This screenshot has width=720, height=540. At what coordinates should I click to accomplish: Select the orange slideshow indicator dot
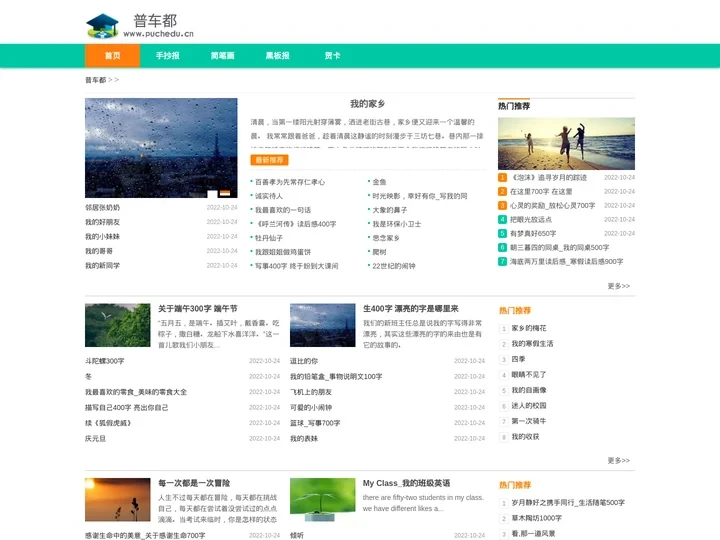click(x=225, y=193)
